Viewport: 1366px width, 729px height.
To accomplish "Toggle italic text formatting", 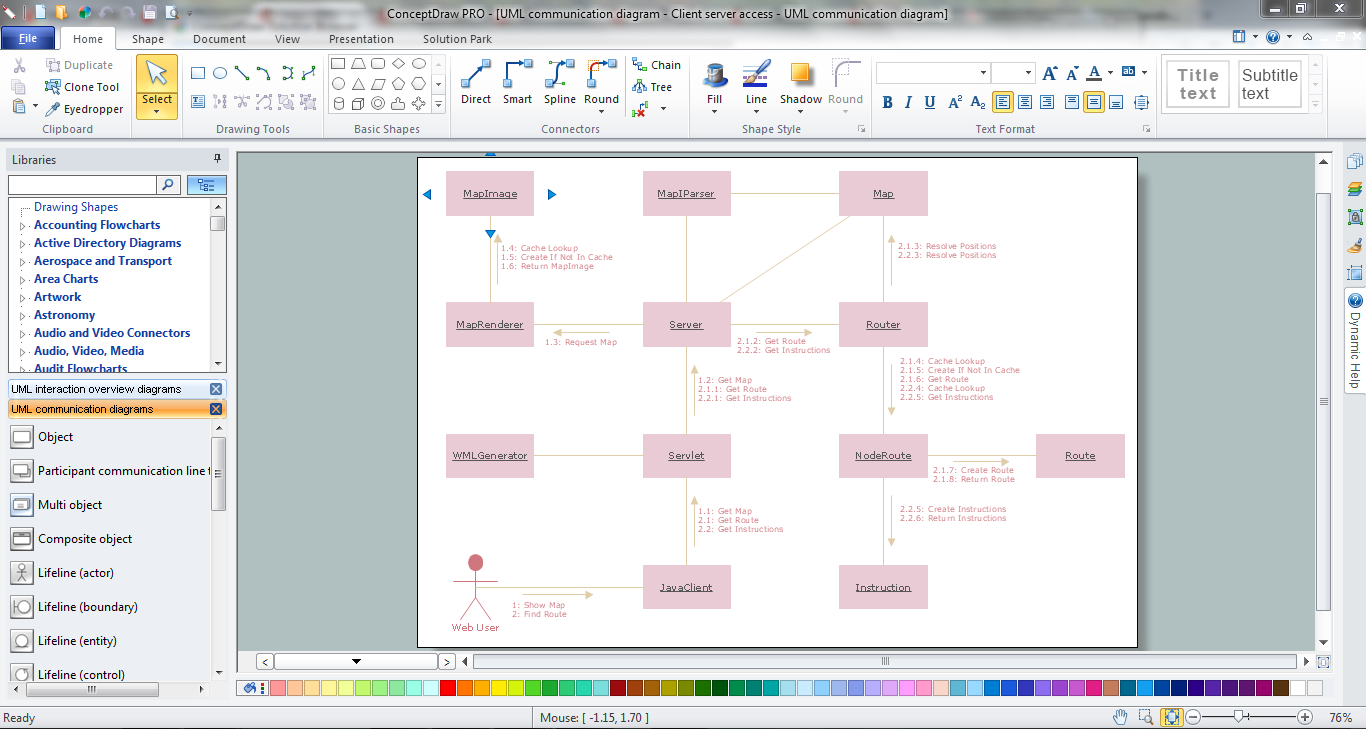I will tap(908, 102).
